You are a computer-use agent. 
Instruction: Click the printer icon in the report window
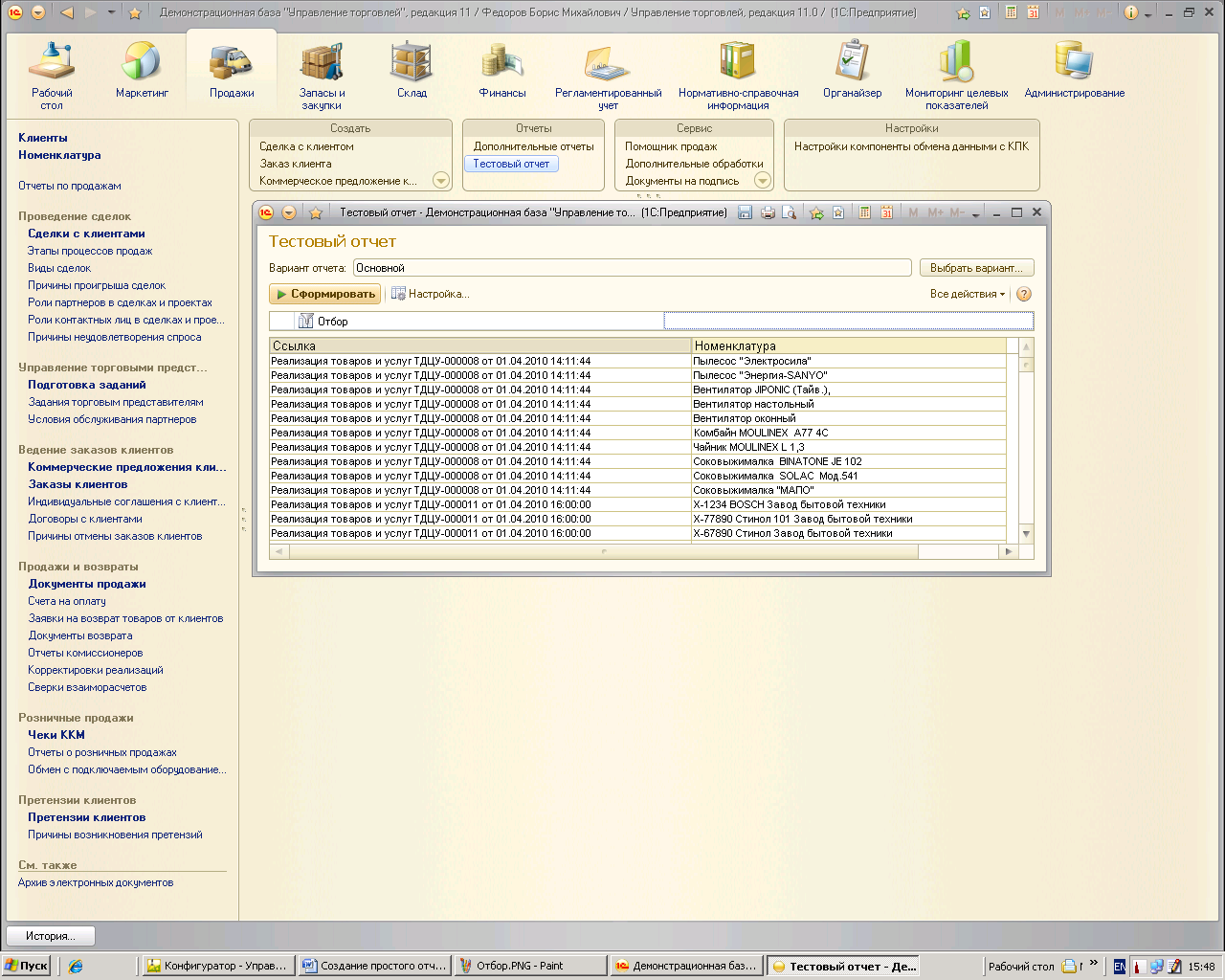pyautogui.click(x=768, y=212)
